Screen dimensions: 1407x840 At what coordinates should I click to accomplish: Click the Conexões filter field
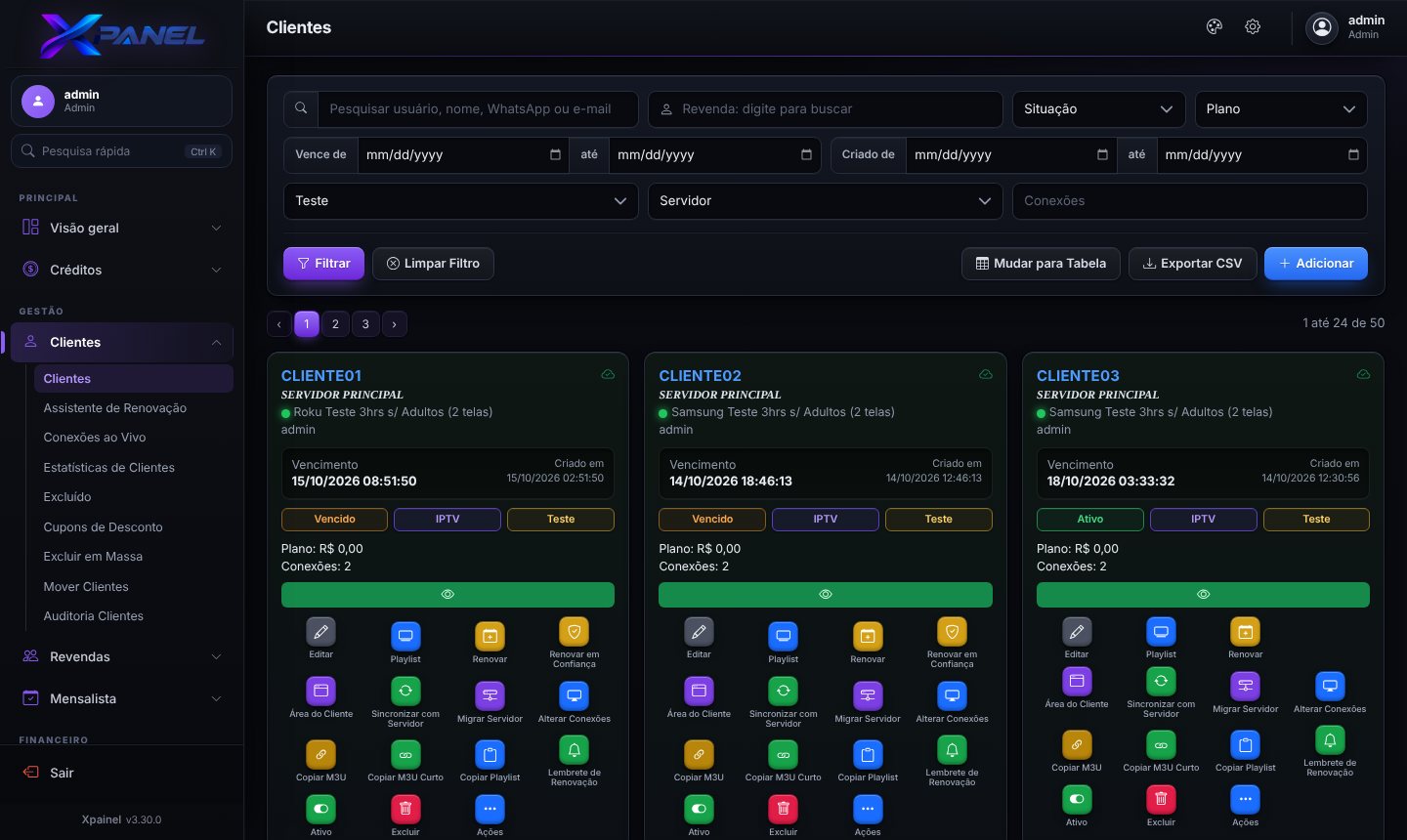click(1190, 201)
